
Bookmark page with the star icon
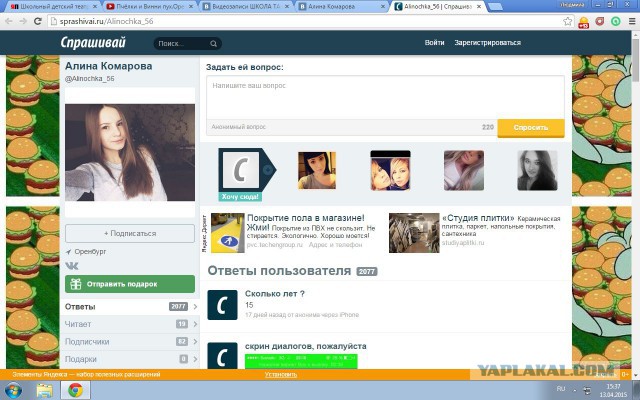567,21
